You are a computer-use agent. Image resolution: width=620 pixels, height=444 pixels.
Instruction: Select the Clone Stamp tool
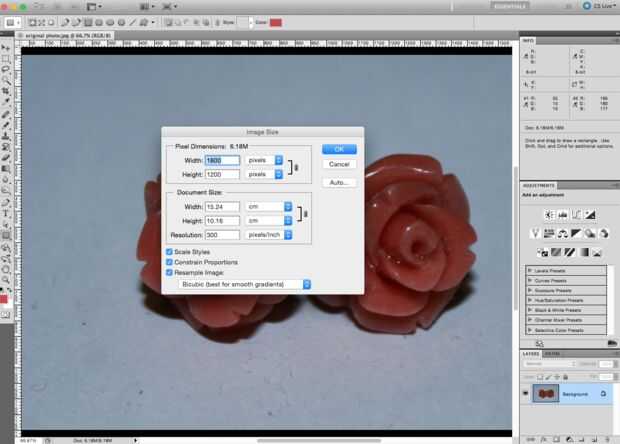click(x=6, y=136)
